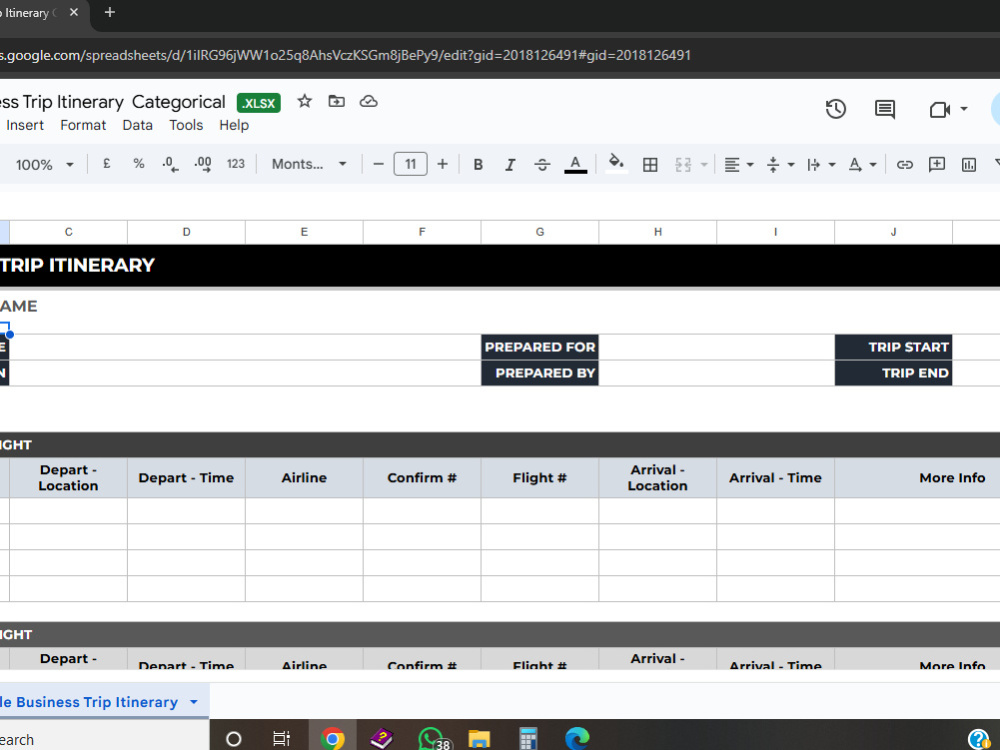This screenshot has width=1000, height=750.
Task: Open the Tools menu
Action: coord(186,125)
